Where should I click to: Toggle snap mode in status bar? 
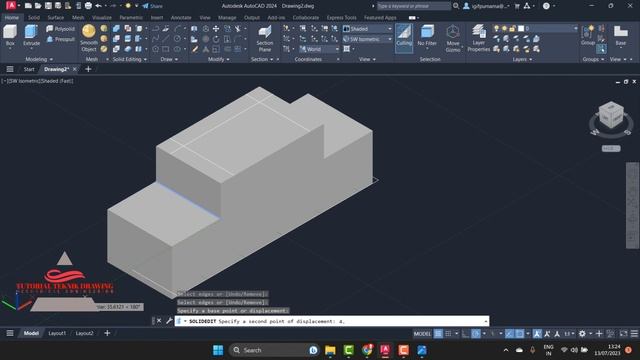pos(448,333)
